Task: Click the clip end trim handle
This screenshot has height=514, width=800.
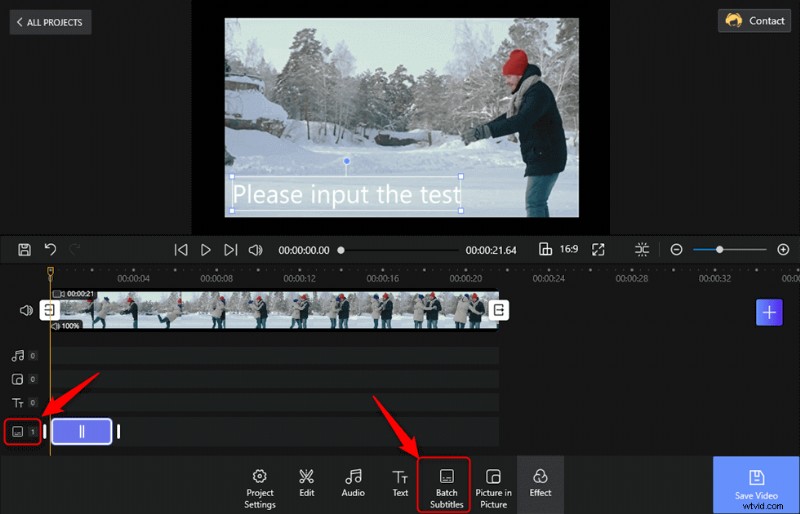Action: coord(498,310)
